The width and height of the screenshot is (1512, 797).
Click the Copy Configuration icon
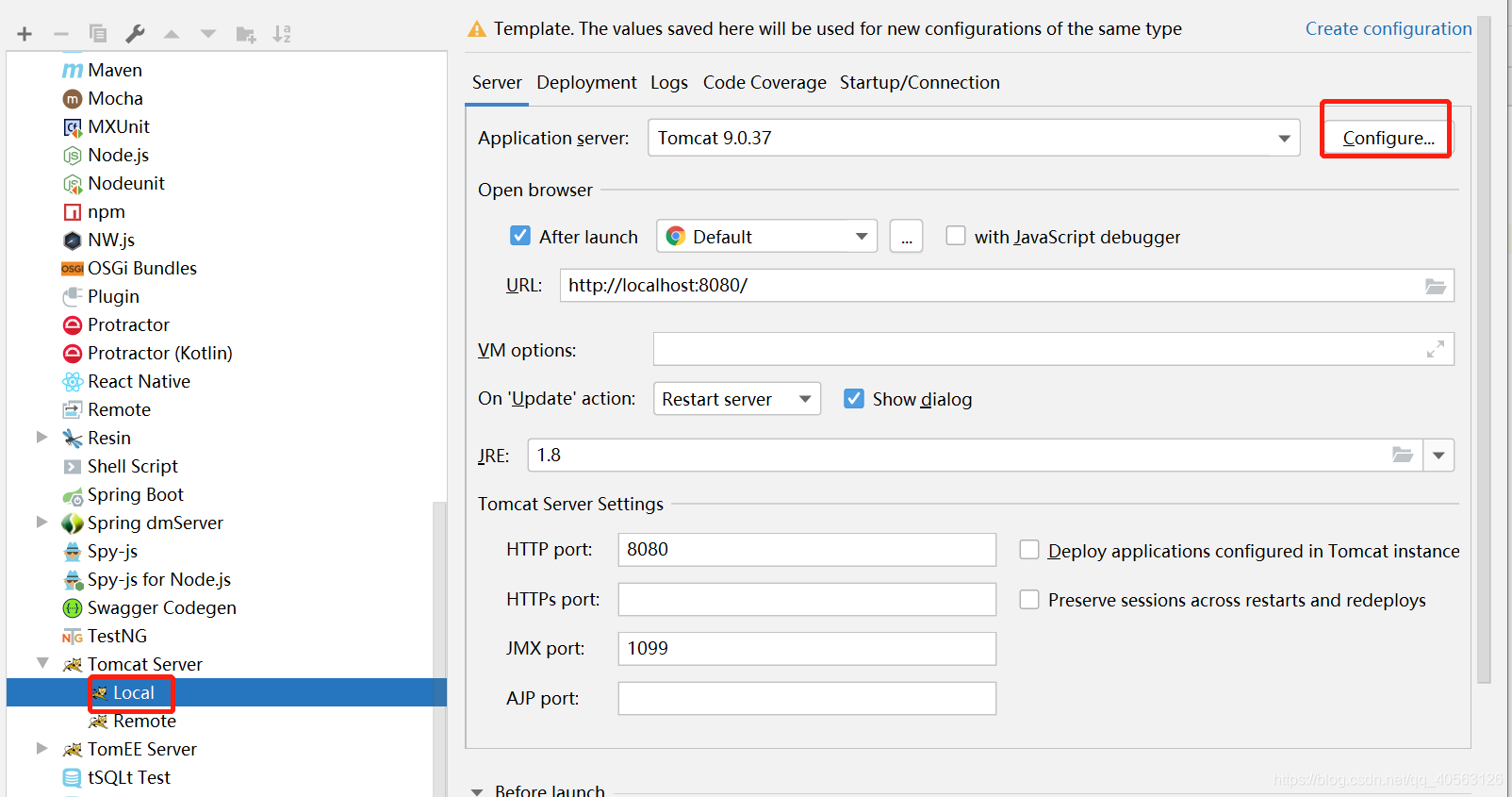(x=98, y=34)
